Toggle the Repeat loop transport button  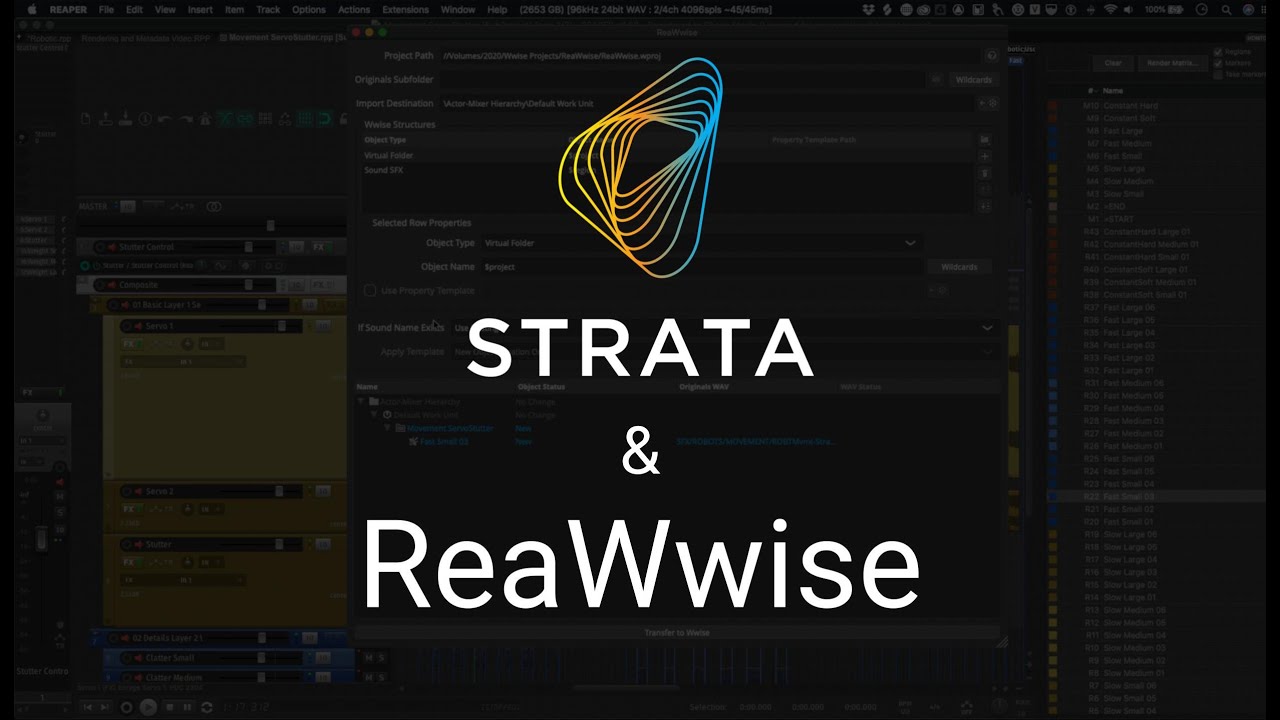(207, 707)
